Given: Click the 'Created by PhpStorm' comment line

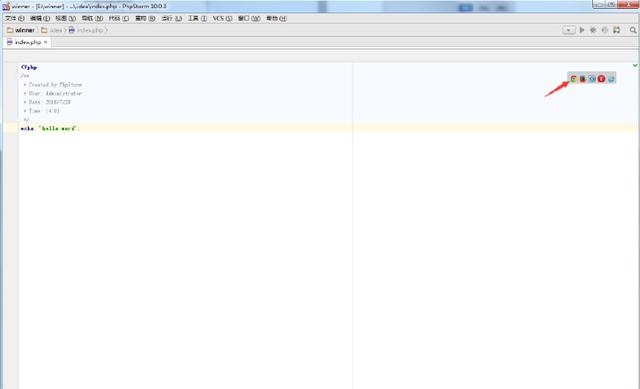Looking at the screenshot, I should [x=53, y=84].
